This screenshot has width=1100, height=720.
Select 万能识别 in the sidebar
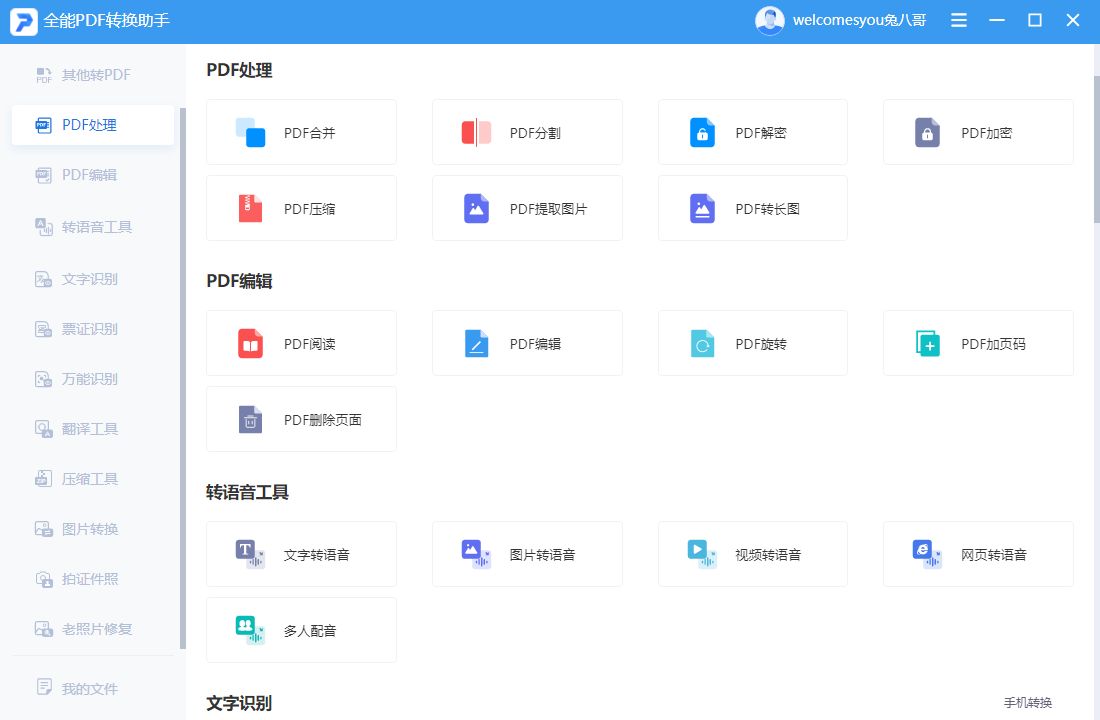point(93,379)
